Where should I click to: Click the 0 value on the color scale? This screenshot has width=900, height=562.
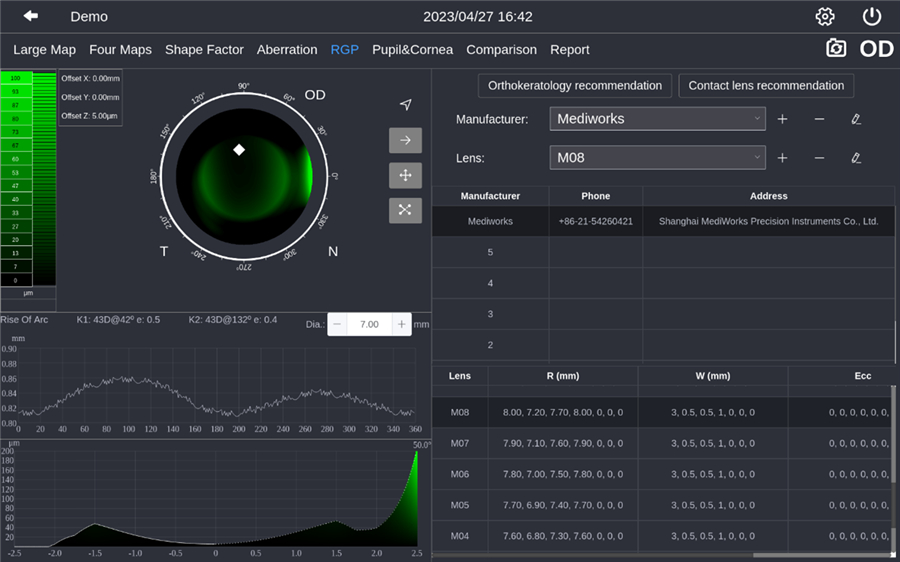point(15,280)
